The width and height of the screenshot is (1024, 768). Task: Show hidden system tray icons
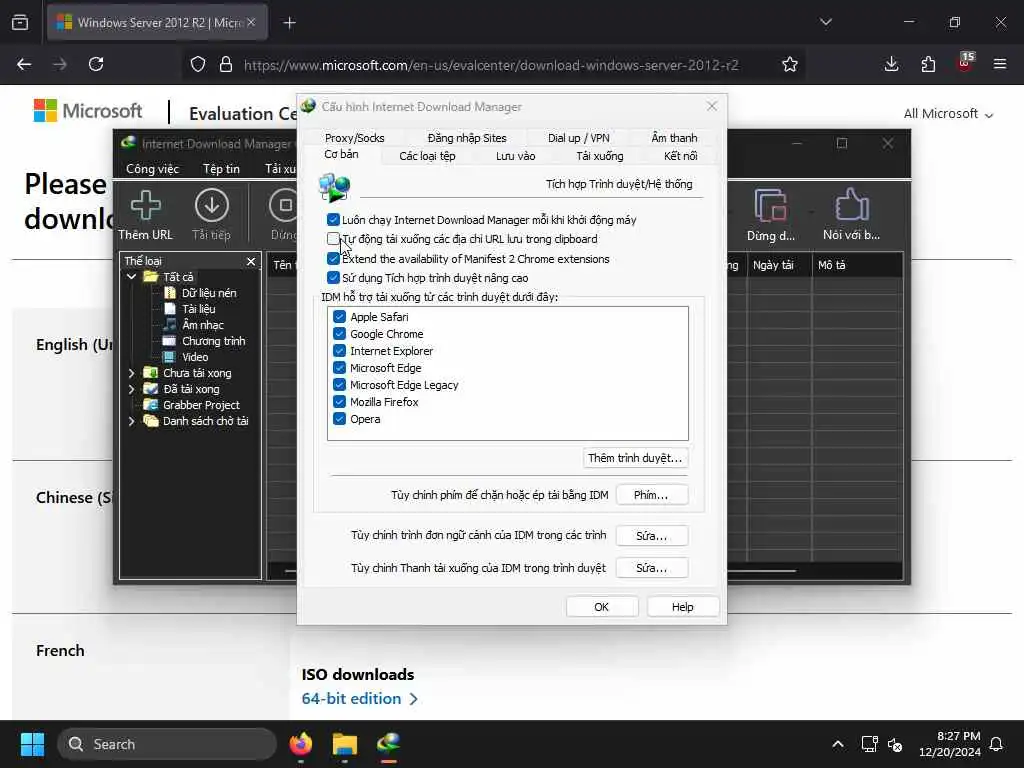click(838, 744)
